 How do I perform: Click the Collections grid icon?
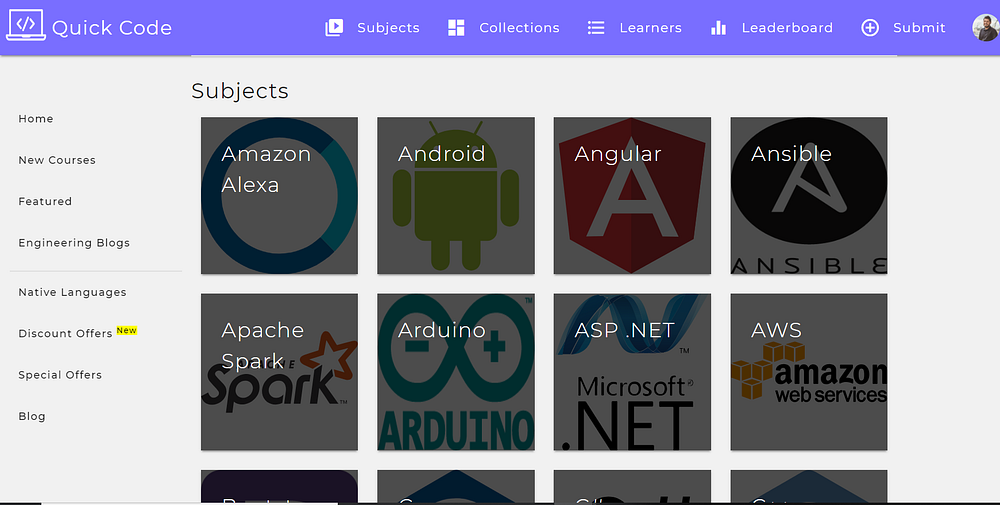[456, 27]
